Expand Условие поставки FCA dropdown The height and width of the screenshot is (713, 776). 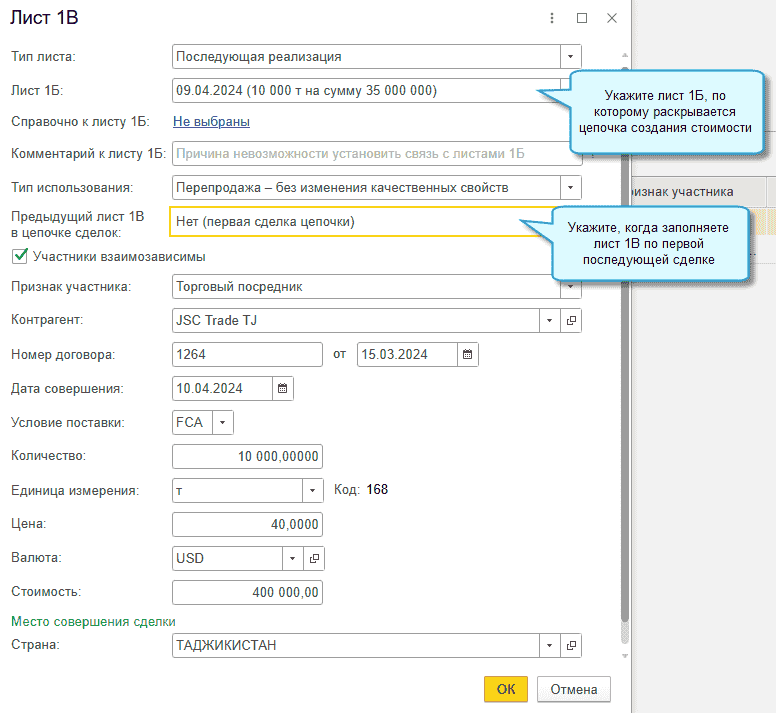[223, 423]
